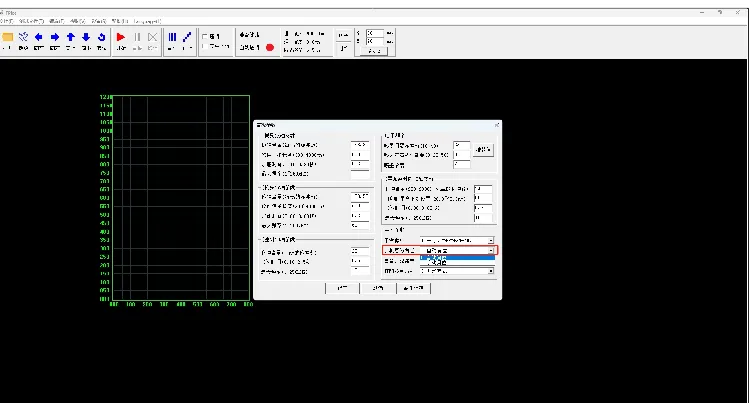Click first input field in dialog's top-right group
The image size is (749, 403).
[x=461, y=145]
